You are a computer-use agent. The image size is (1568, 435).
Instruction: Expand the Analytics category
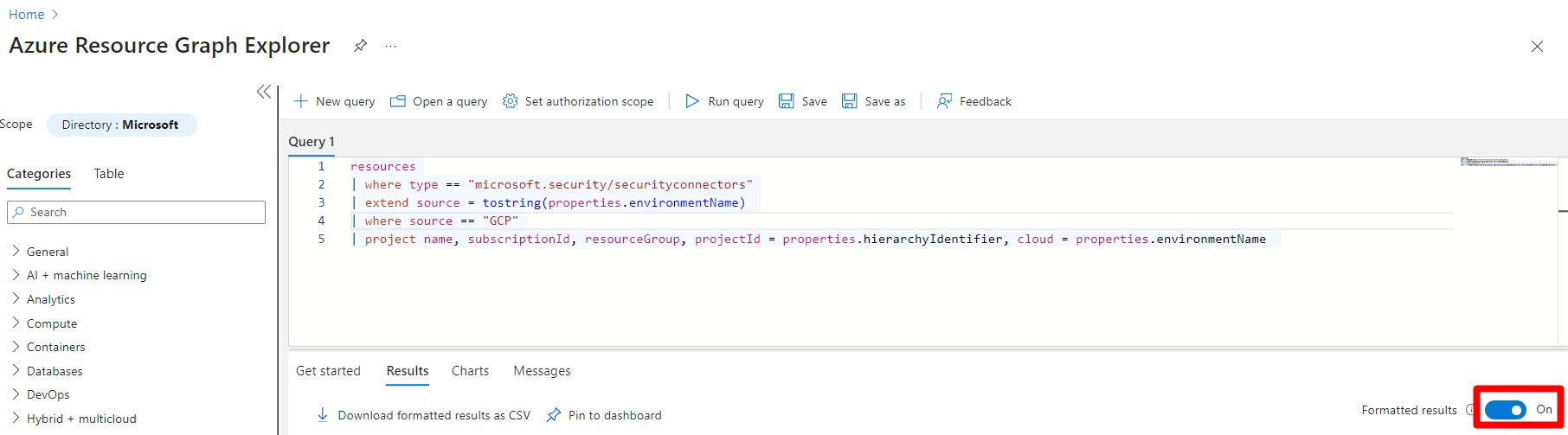pyautogui.click(x=16, y=299)
